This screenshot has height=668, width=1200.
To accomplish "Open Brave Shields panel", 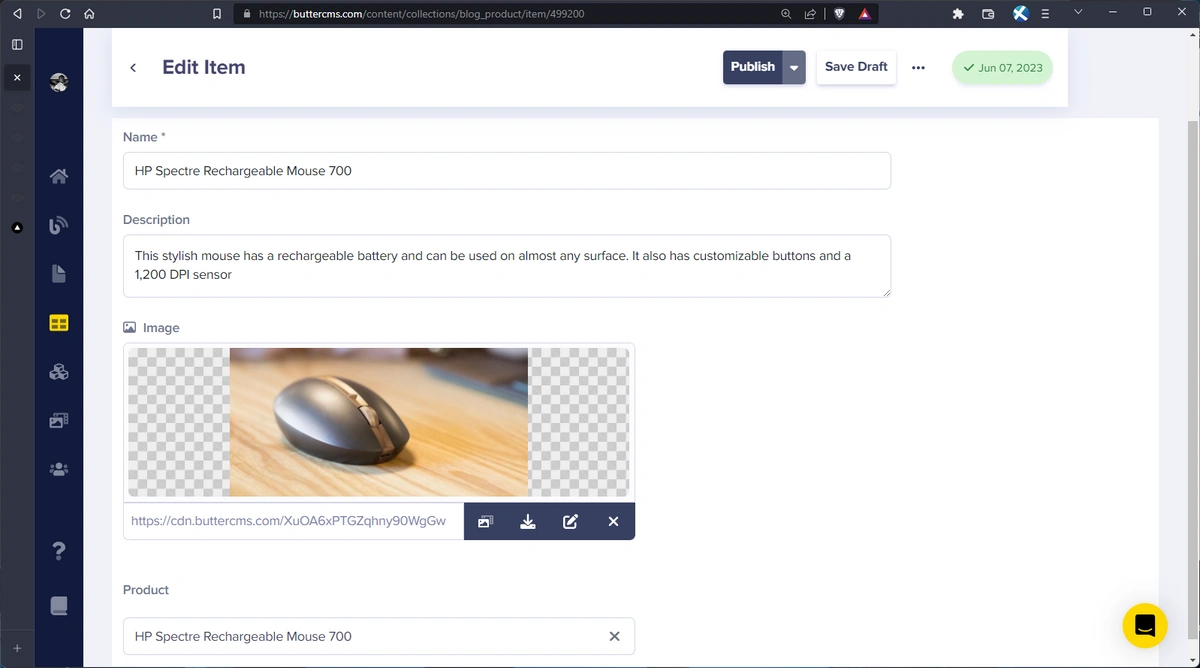I will pyautogui.click(x=840, y=14).
